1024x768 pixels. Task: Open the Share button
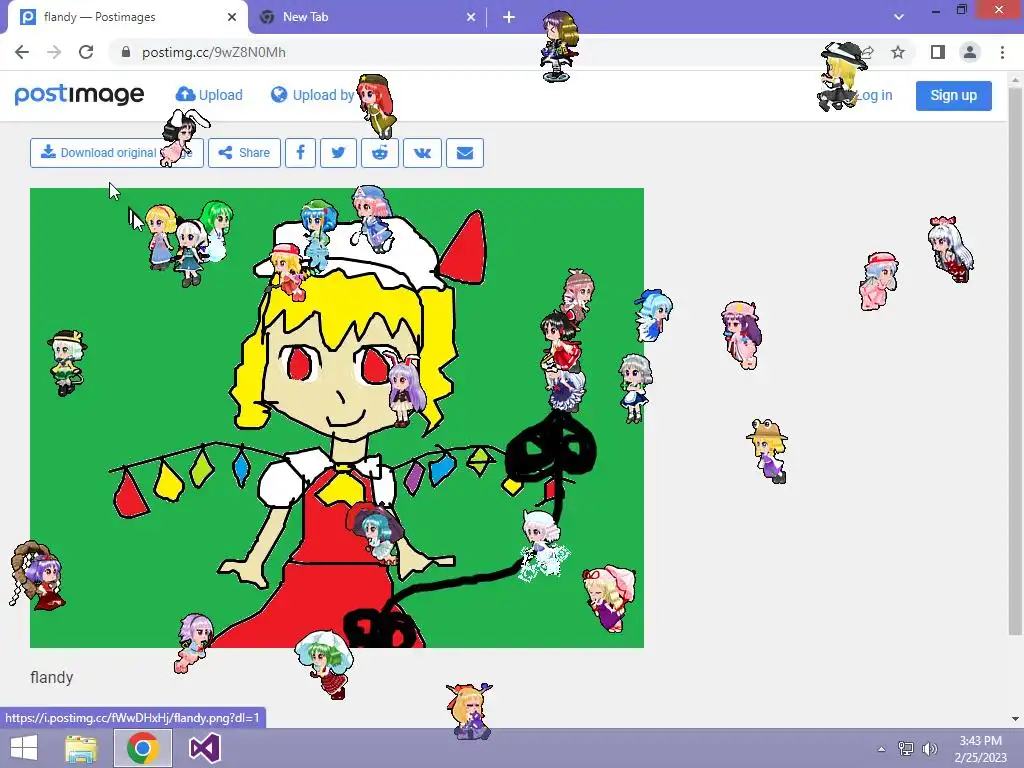coord(244,153)
